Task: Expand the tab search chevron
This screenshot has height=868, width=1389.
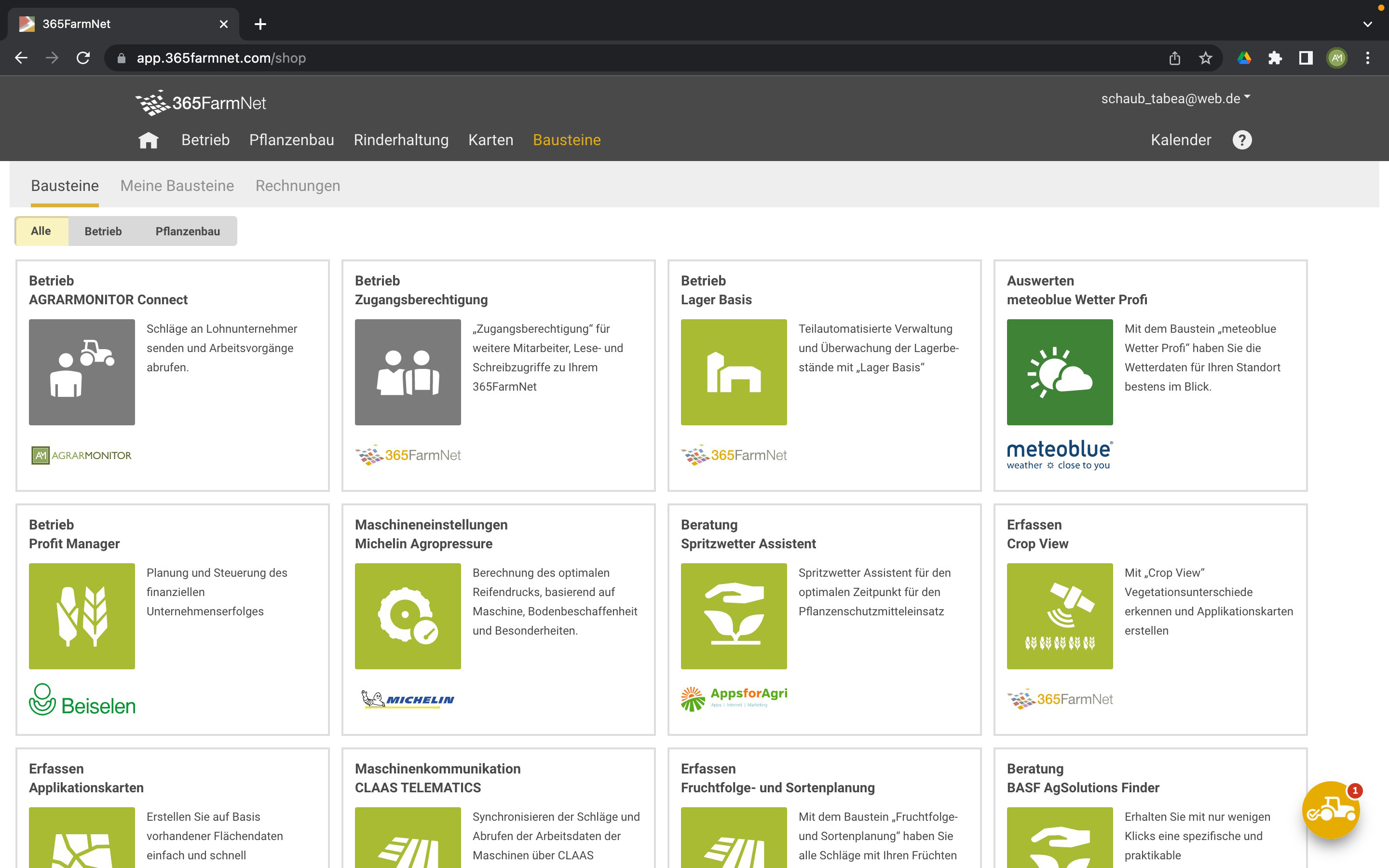Action: click(1368, 24)
